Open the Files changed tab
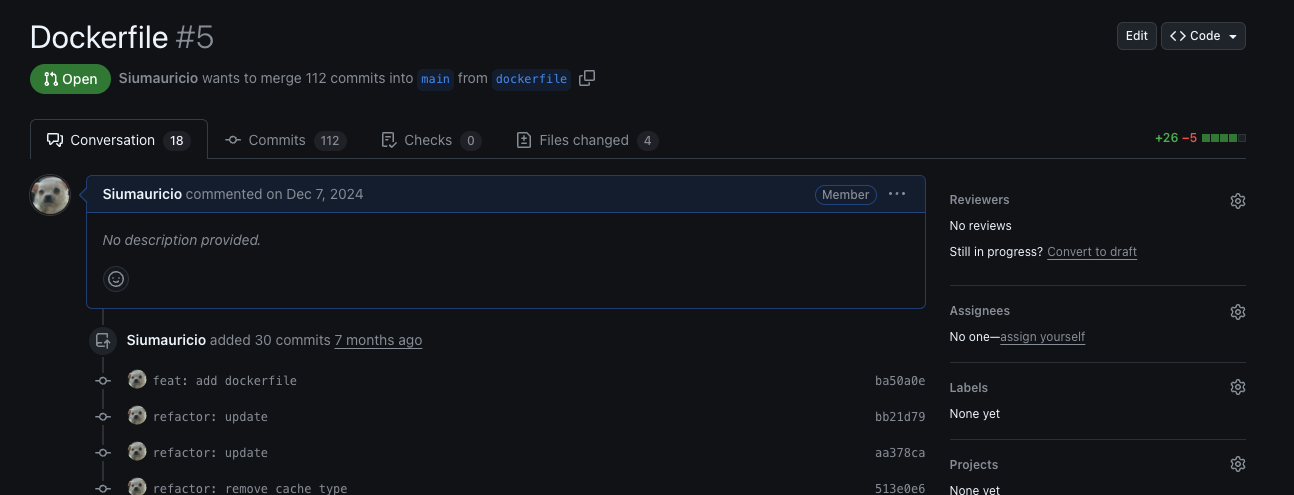1294x495 pixels. [586, 140]
